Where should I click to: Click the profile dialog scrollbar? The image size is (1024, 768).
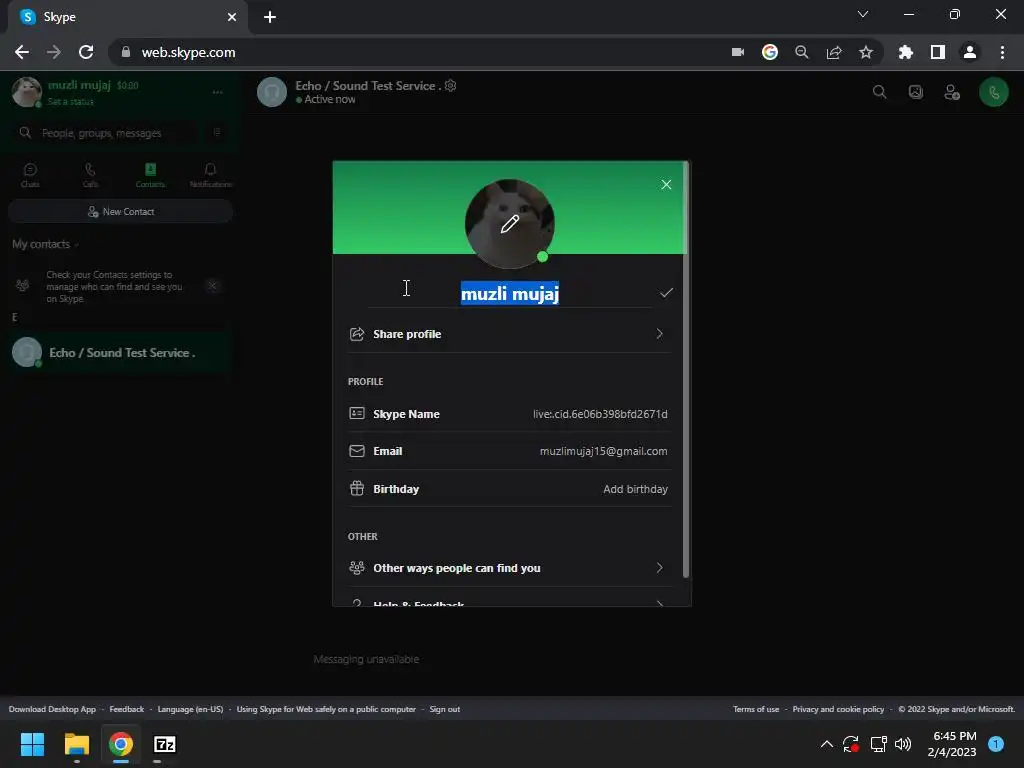click(685, 371)
